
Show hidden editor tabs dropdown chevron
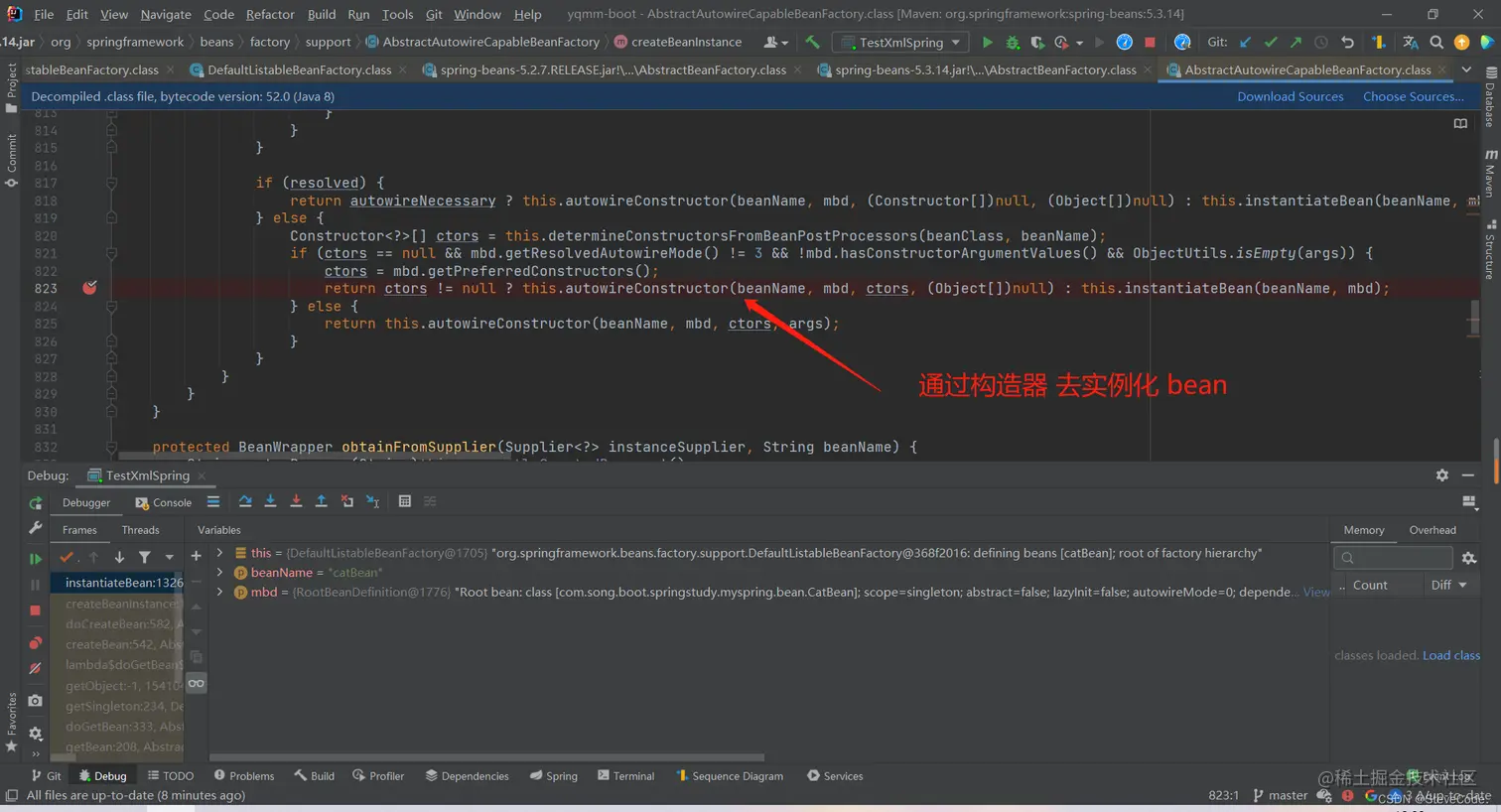pos(1466,69)
